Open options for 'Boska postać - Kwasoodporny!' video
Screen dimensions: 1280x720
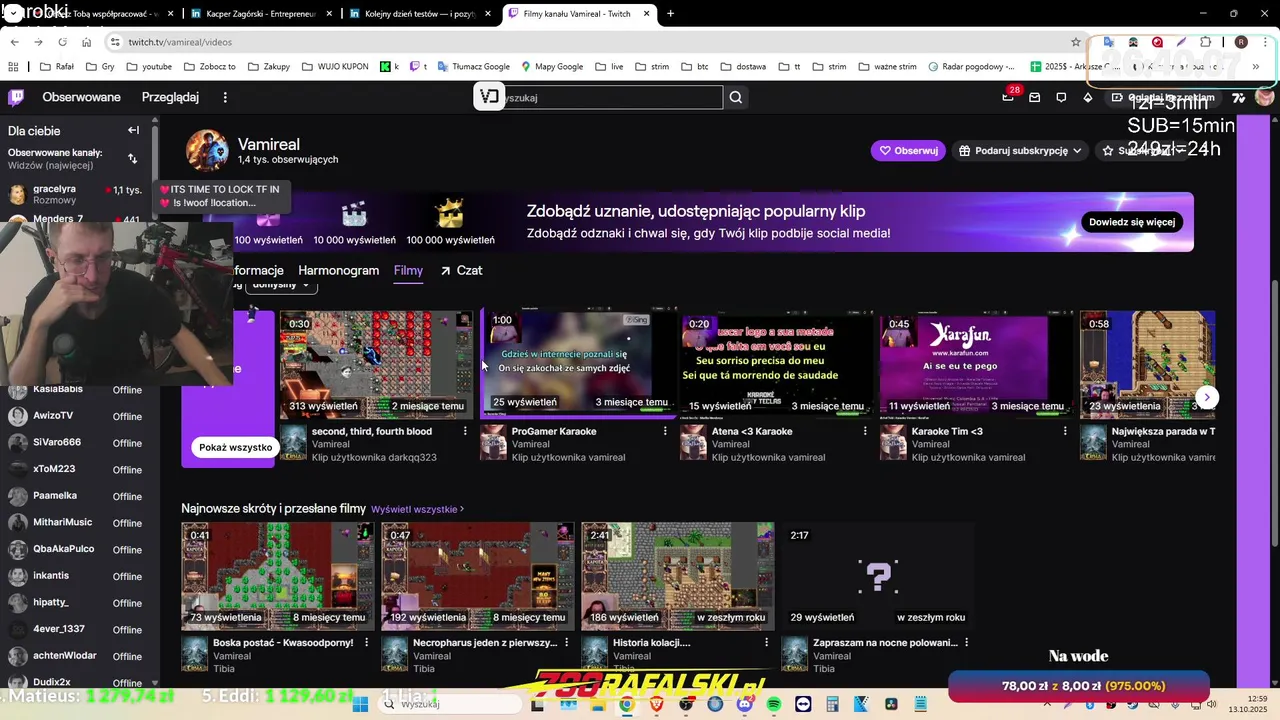click(366, 642)
